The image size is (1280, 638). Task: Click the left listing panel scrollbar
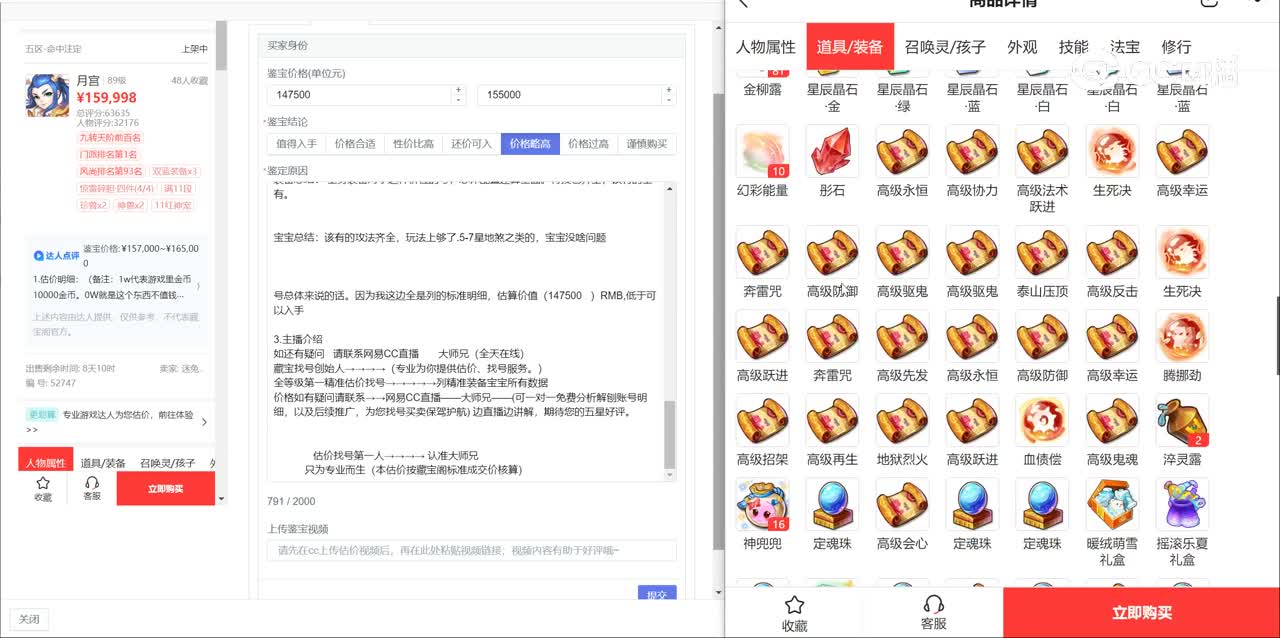(x=221, y=45)
